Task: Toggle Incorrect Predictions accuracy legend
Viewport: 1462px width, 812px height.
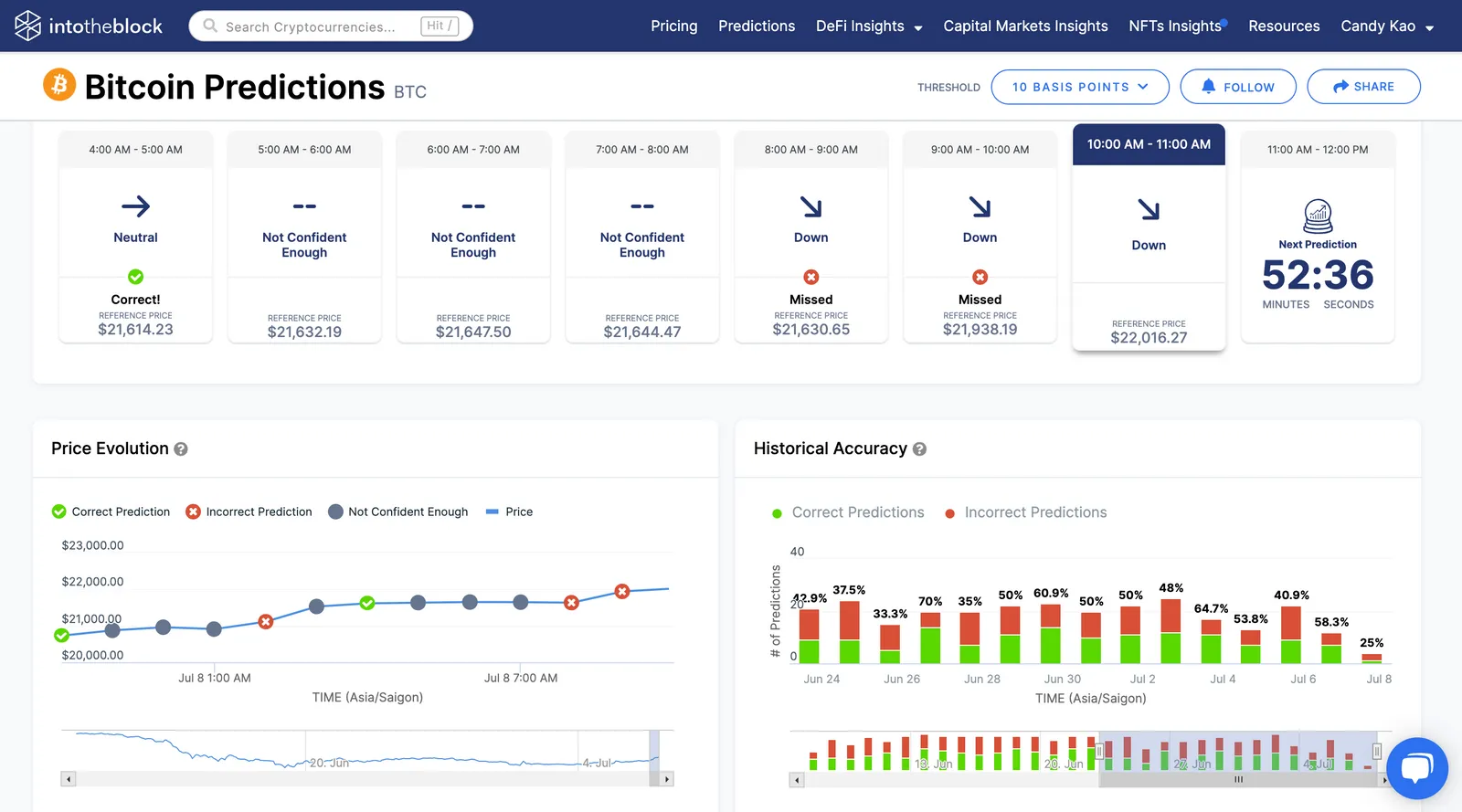Action: pos(1025,512)
